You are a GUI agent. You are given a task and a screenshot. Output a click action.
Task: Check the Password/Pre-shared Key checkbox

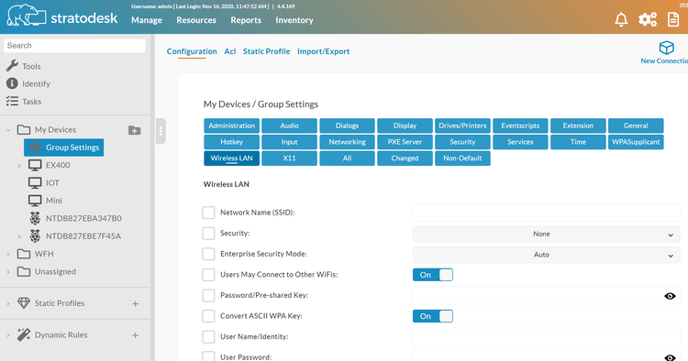[208, 295]
